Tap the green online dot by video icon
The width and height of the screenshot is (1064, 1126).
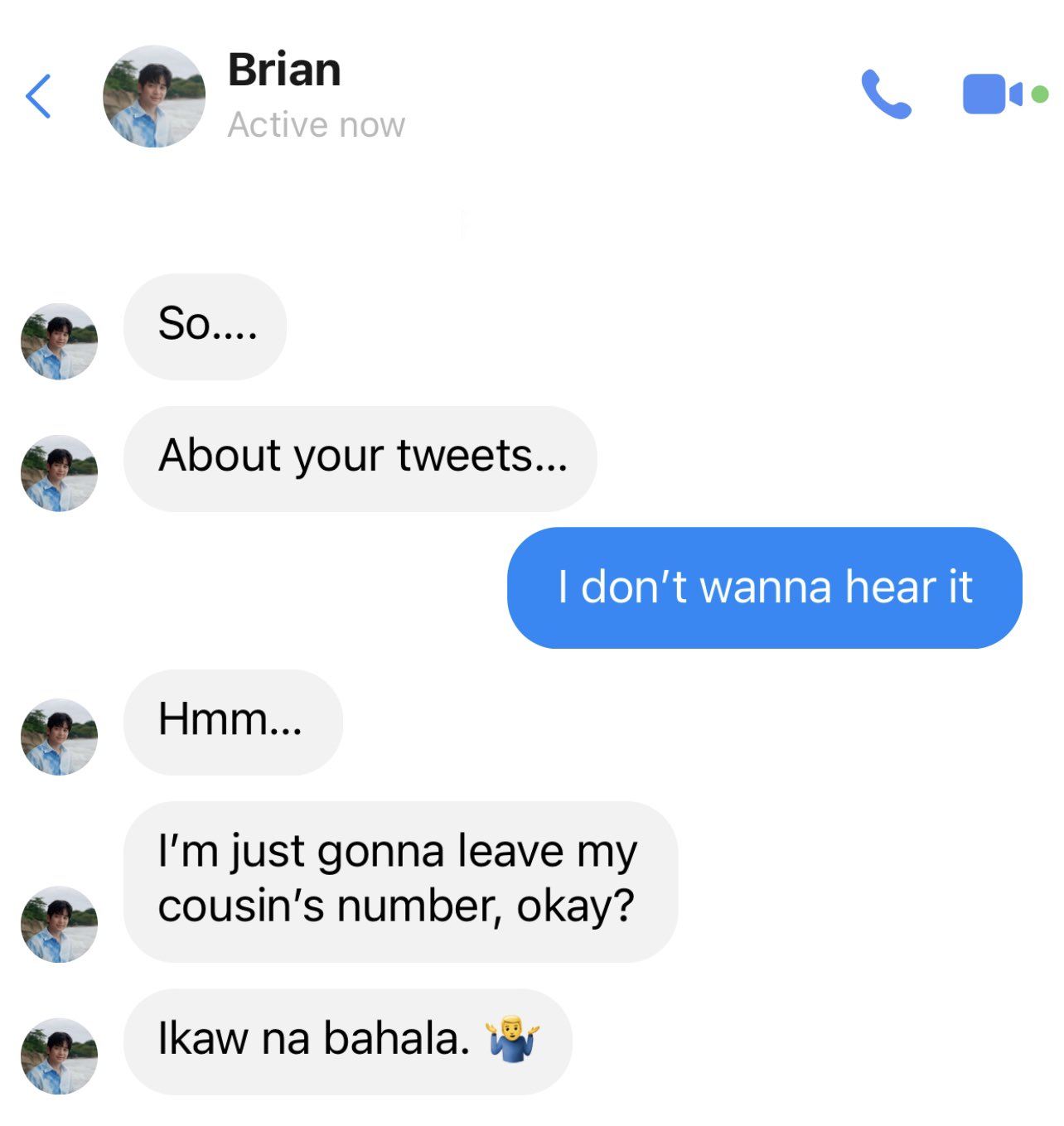(x=1040, y=94)
